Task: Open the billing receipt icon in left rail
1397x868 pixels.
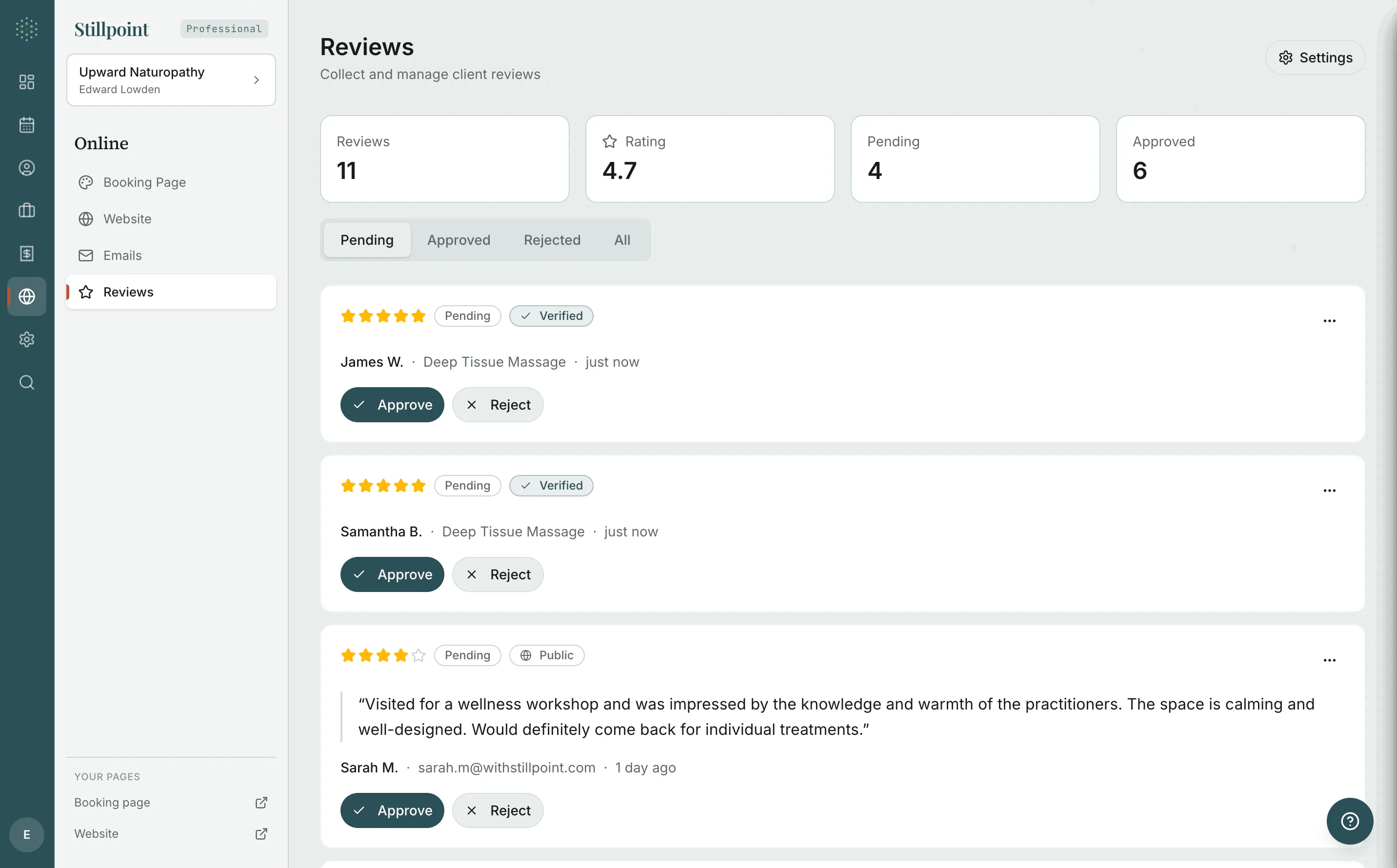Action: coord(26,253)
